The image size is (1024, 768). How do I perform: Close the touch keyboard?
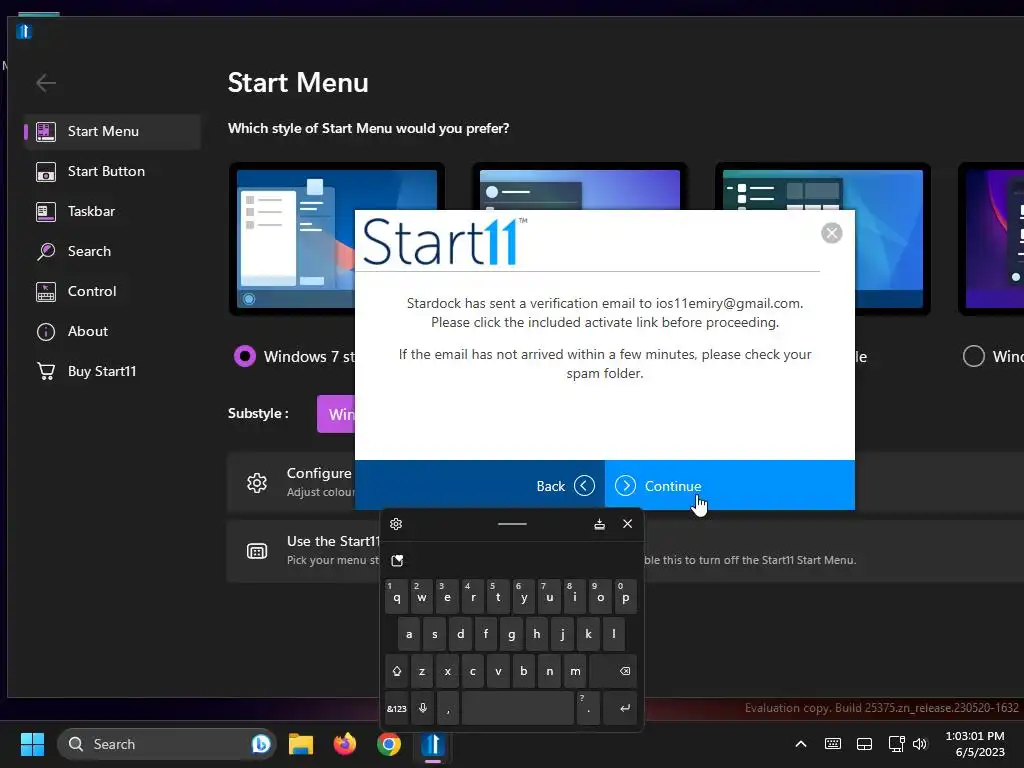pyautogui.click(x=628, y=524)
